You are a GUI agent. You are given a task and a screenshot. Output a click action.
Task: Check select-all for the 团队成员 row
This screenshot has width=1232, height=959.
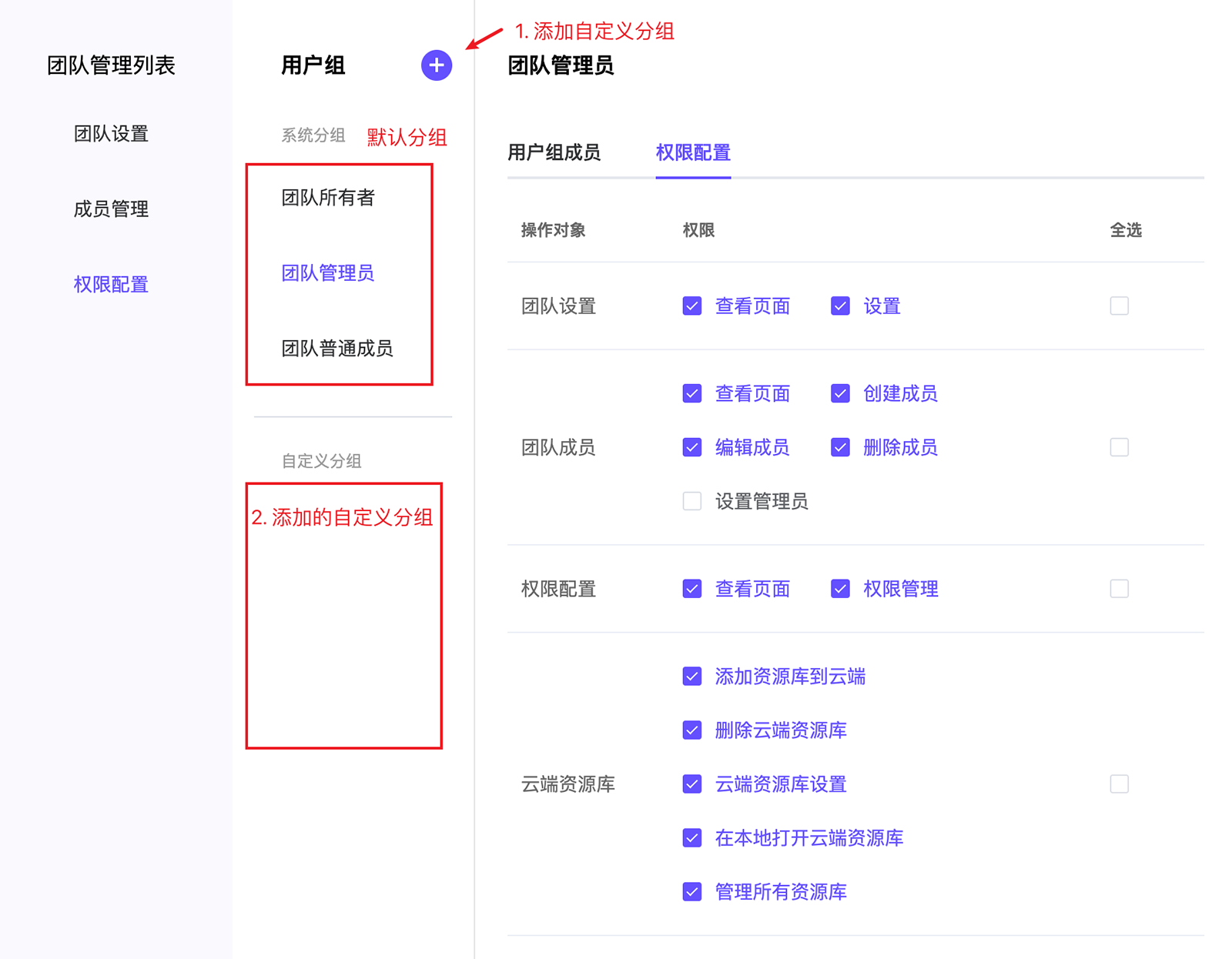(1119, 448)
